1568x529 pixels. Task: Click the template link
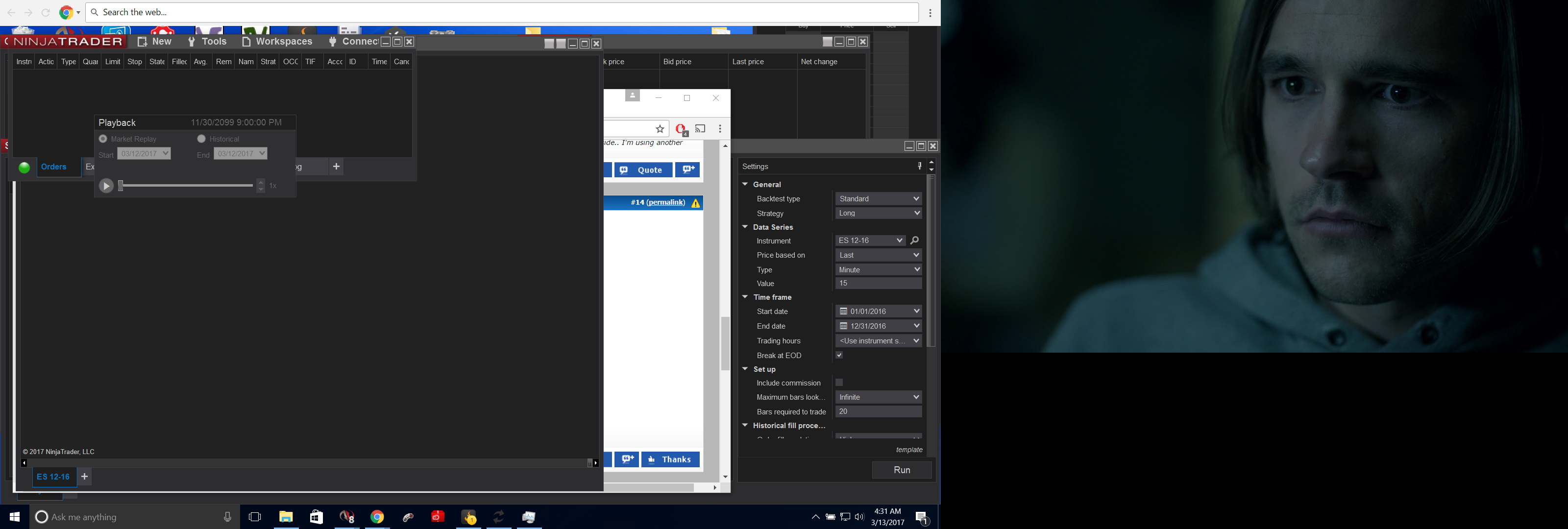909,450
